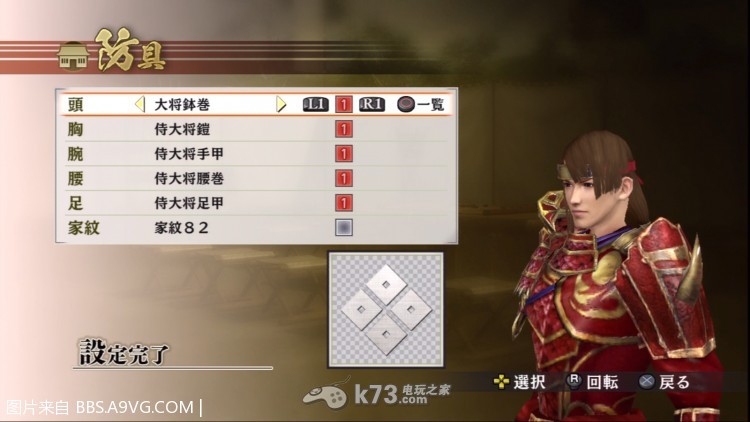750x422 pixels.
Task: Click the red 1 badge on 腰 row
Action: click(343, 178)
